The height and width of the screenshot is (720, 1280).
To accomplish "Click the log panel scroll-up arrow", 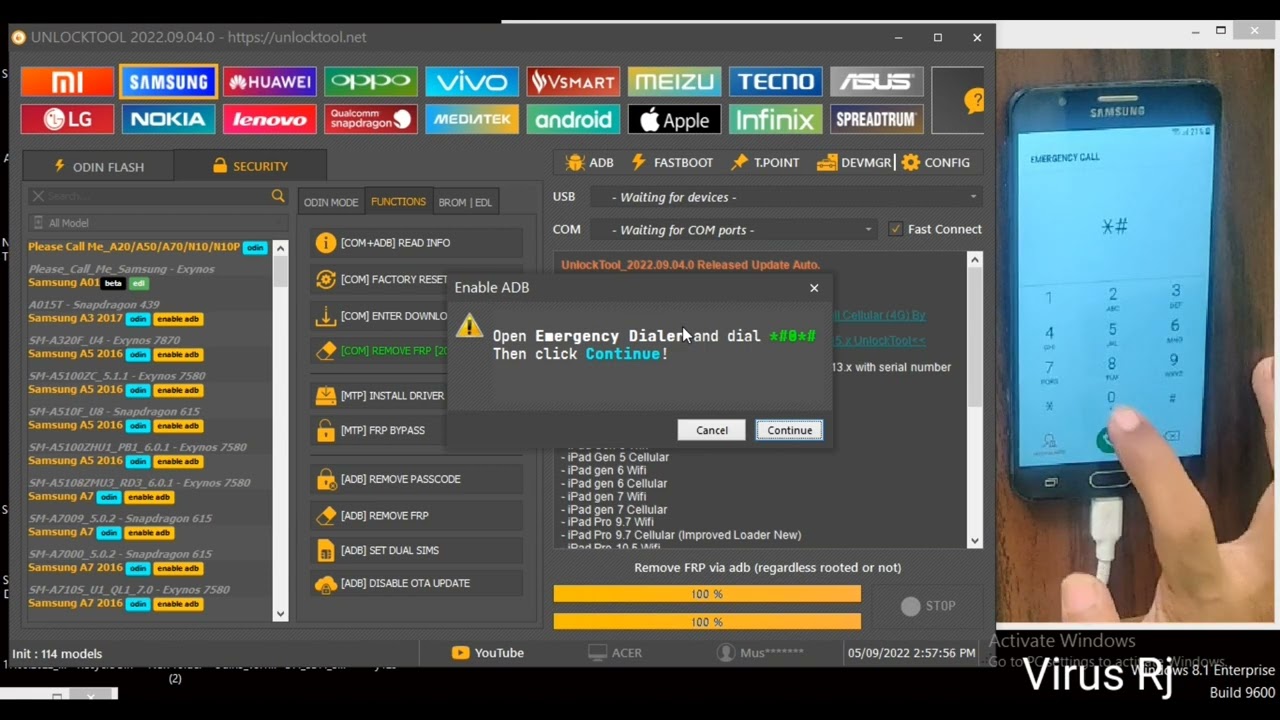I will [x=975, y=260].
